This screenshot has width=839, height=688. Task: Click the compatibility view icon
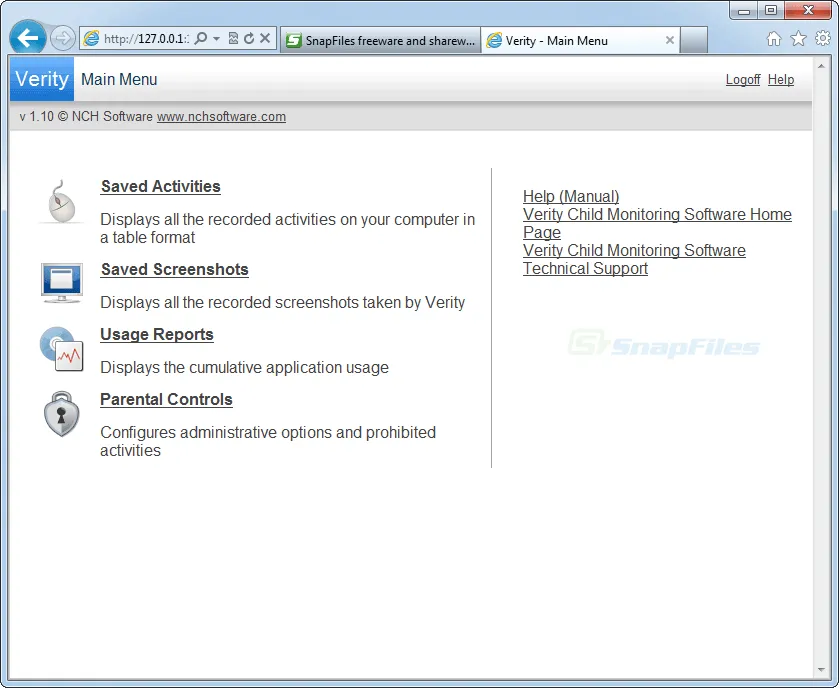(233, 39)
